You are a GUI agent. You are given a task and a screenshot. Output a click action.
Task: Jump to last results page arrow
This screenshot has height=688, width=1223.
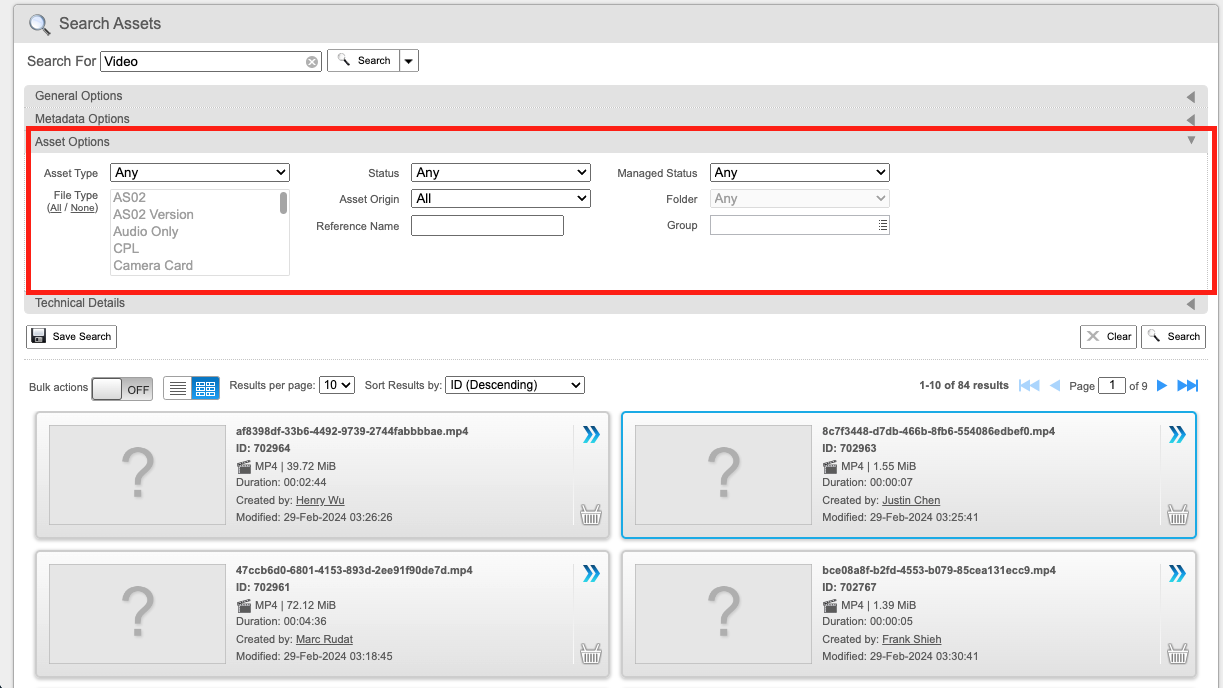[1188, 386]
